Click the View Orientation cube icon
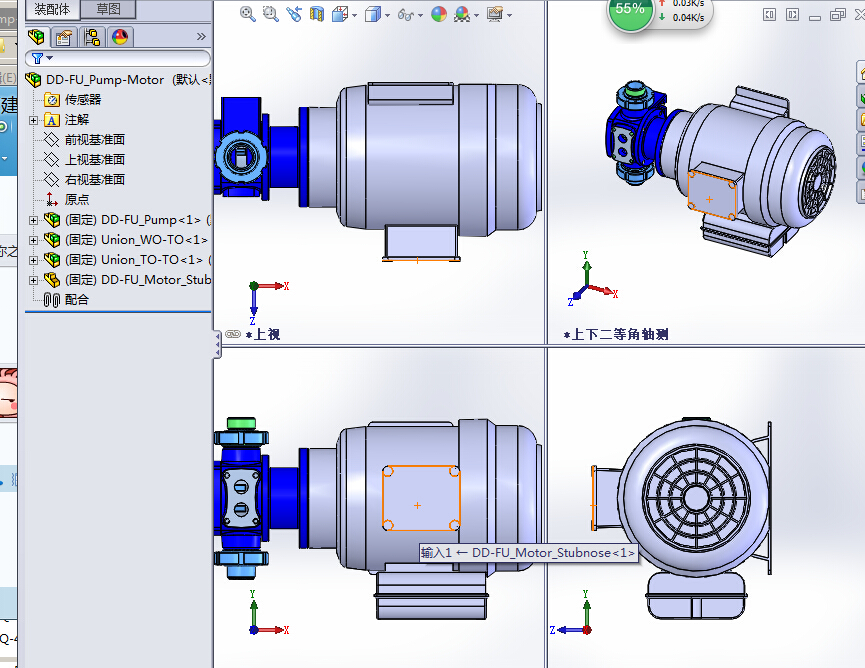The image size is (865, 668). [339, 14]
